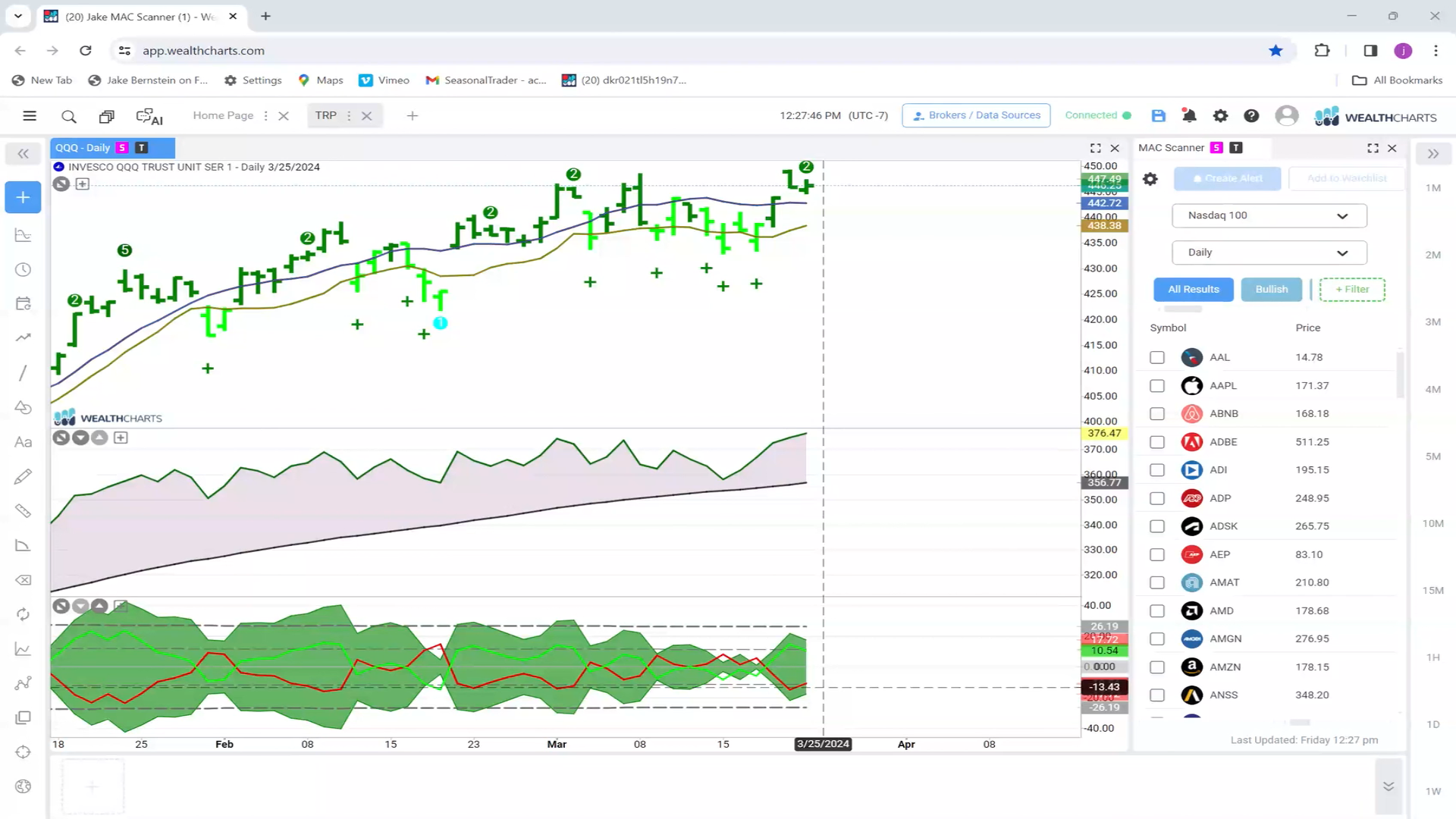Maximize the MAC Scanner panel
Viewport: 1456px width, 819px height.
(x=1373, y=148)
